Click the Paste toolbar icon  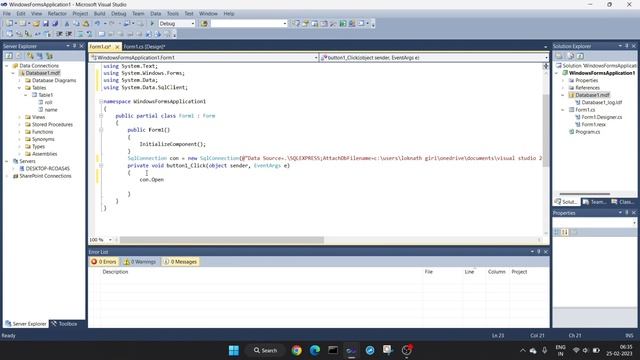coord(86,24)
